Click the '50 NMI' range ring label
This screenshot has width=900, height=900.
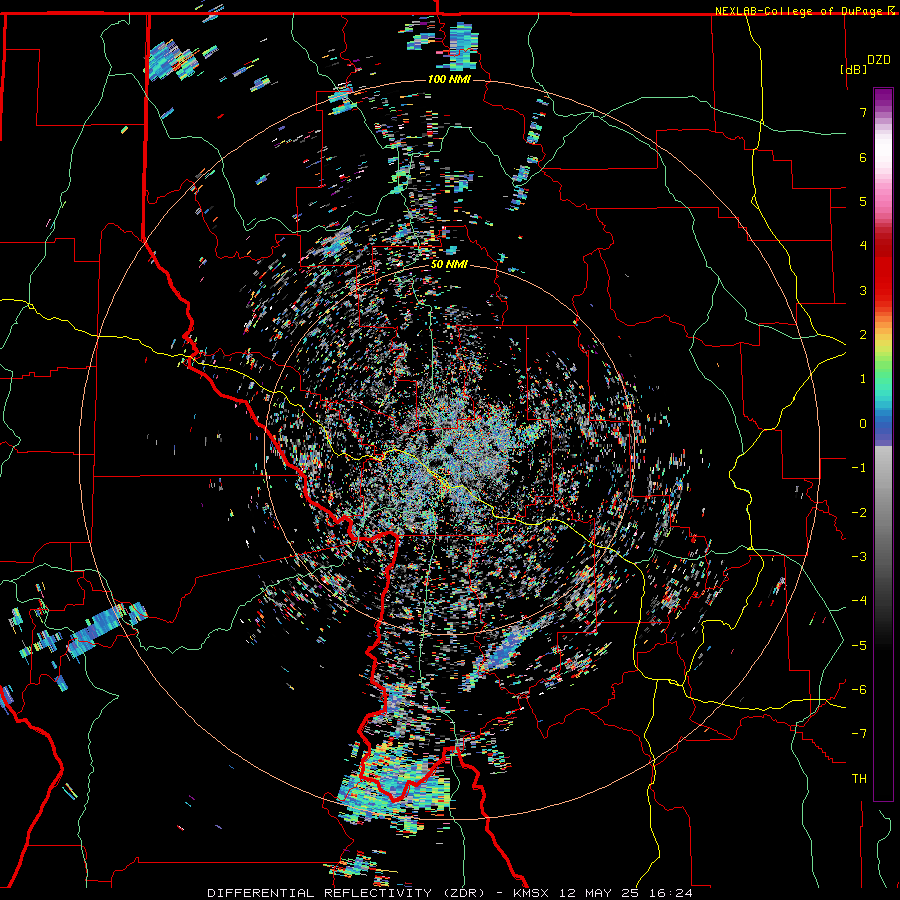[x=449, y=265]
